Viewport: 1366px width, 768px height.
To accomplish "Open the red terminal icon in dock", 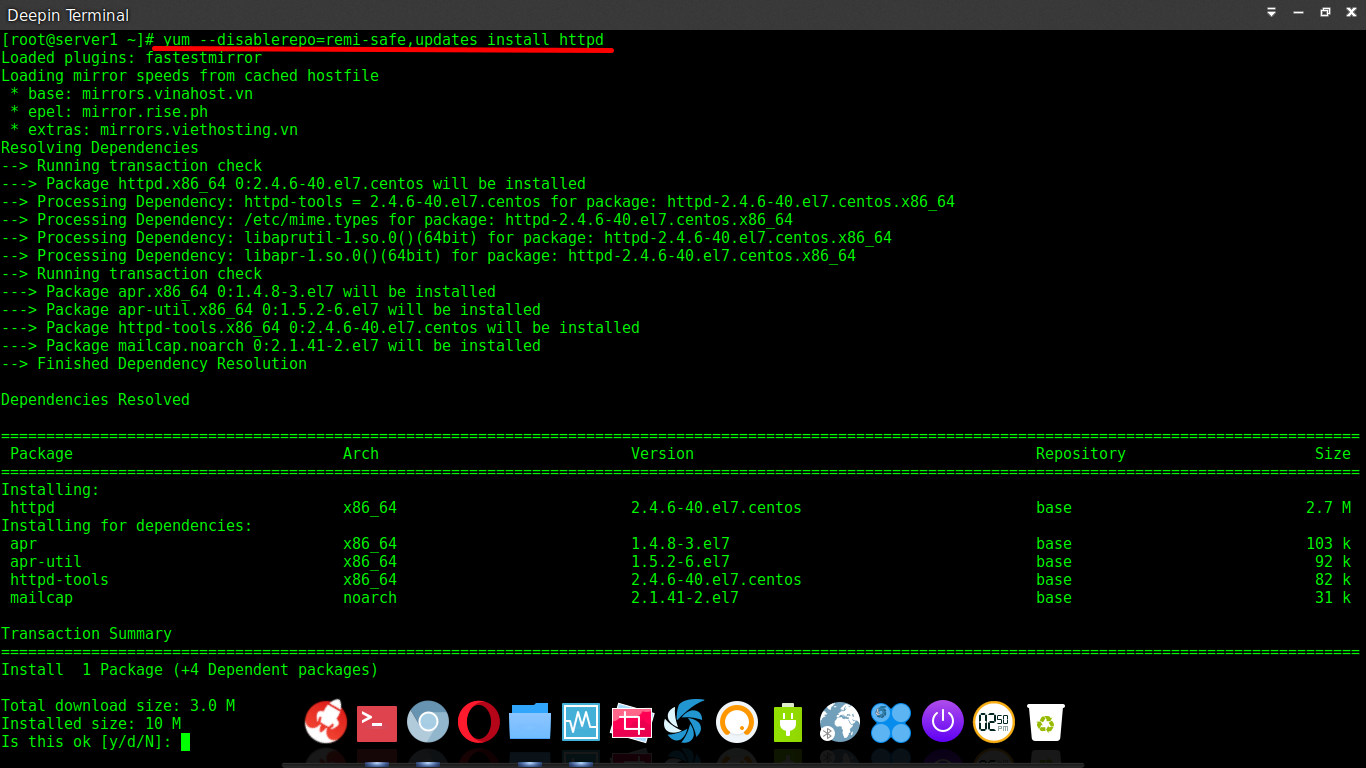I will (x=377, y=722).
